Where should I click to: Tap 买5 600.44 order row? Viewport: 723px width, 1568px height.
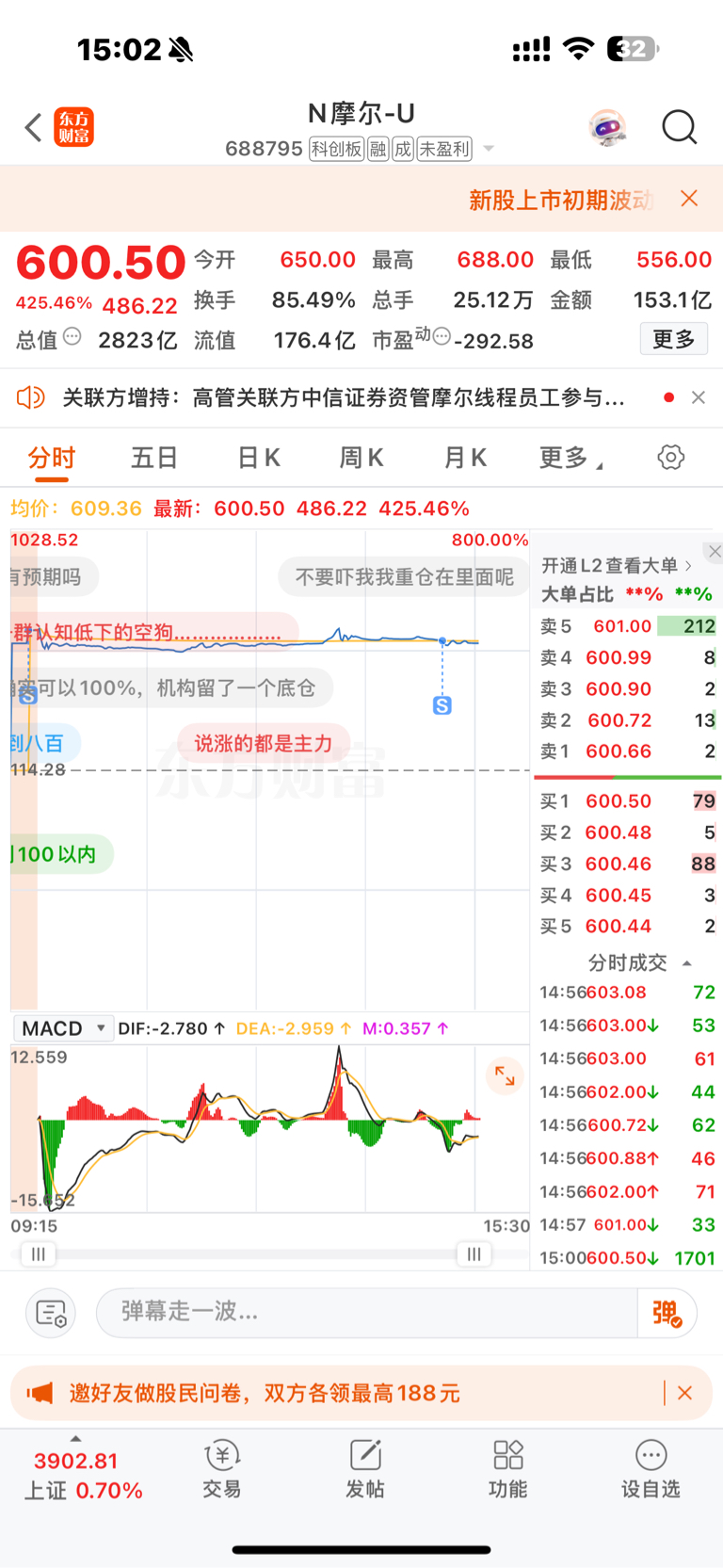click(x=627, y=927)
